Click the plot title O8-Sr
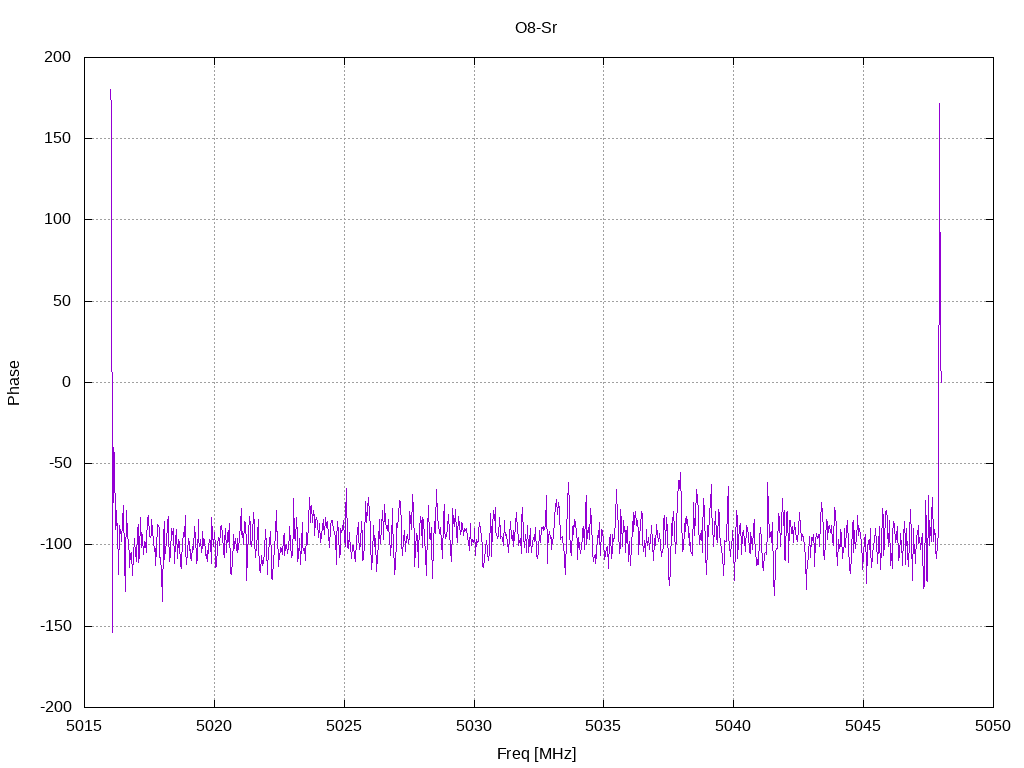Viewport: 1024px width, 768px height. point(536,28)
